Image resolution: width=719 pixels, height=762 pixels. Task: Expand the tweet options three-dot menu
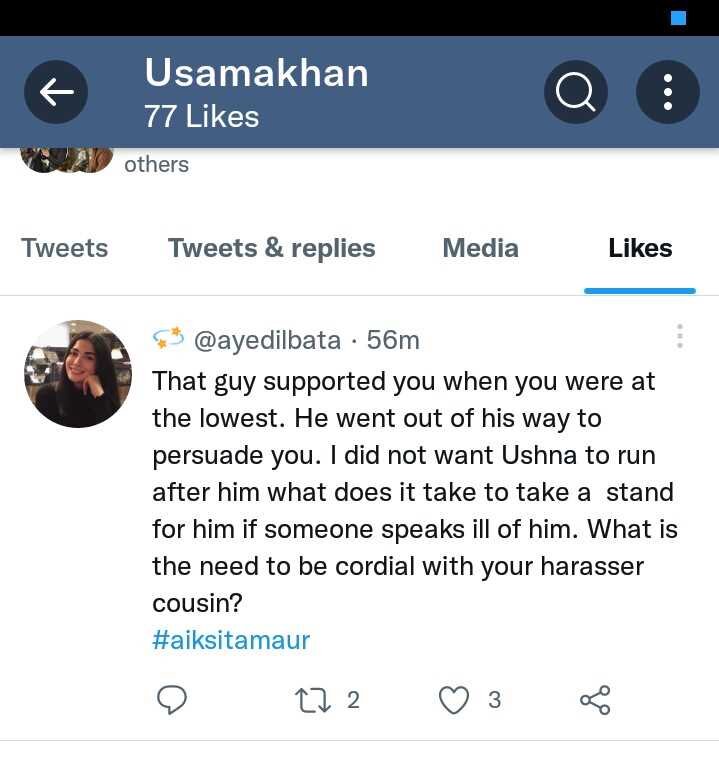click(680, 336)
